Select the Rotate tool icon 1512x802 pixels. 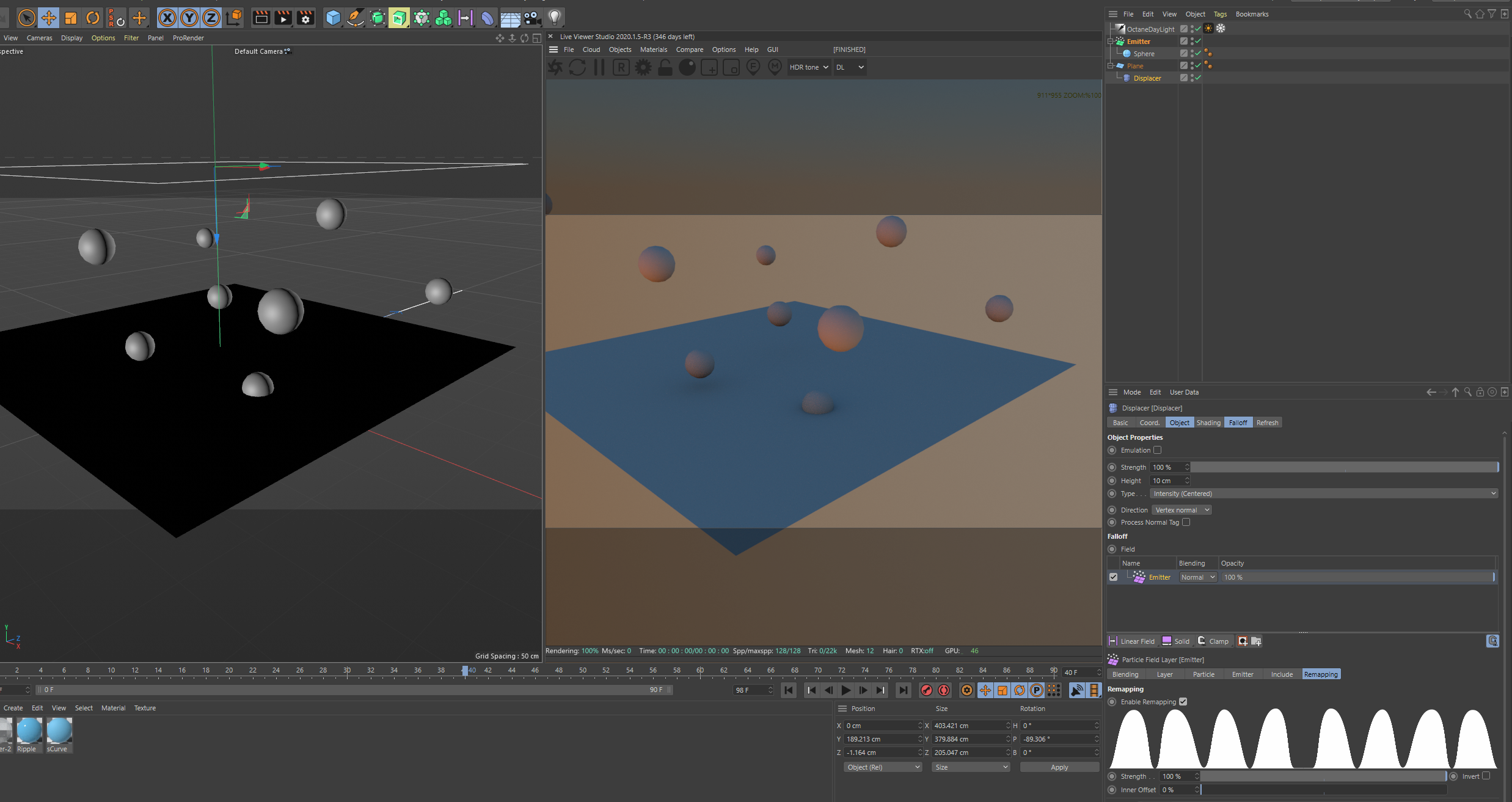92,18
